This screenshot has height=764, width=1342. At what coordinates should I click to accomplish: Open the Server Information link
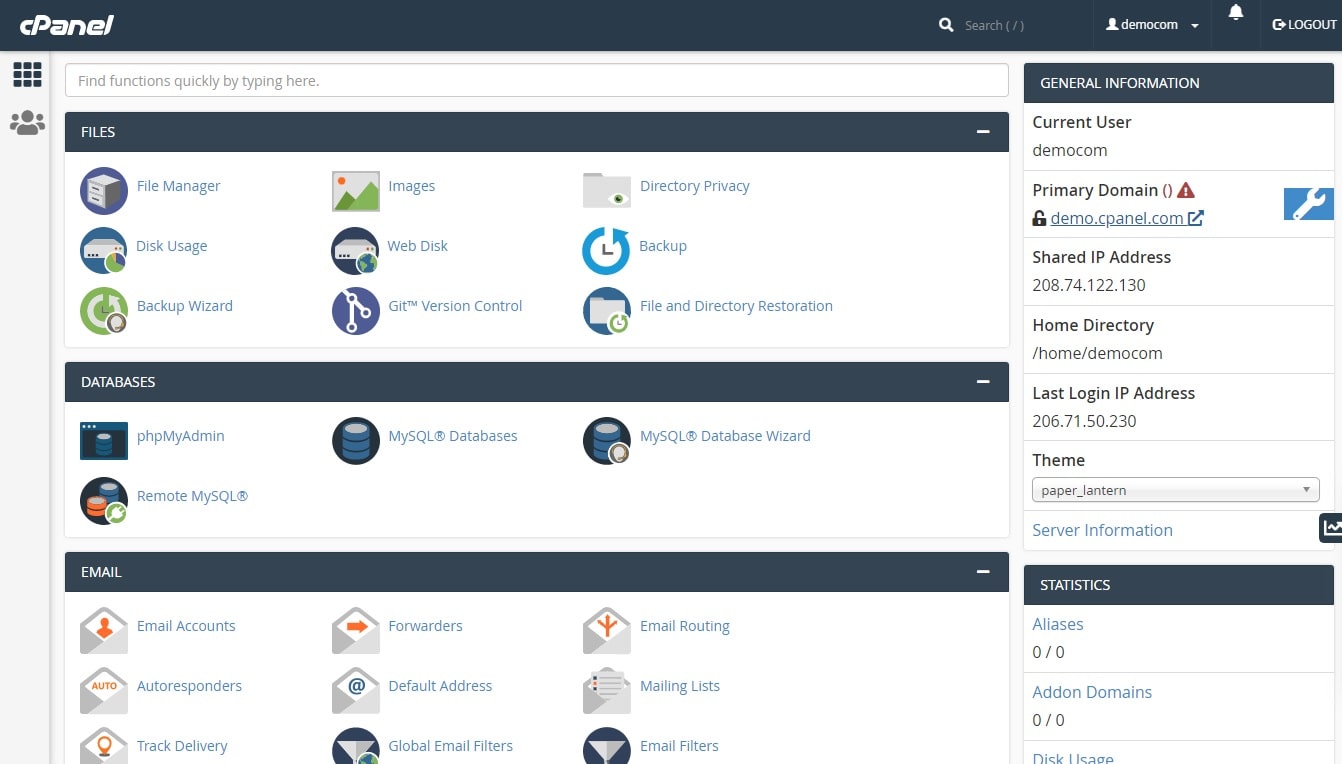1102,530
